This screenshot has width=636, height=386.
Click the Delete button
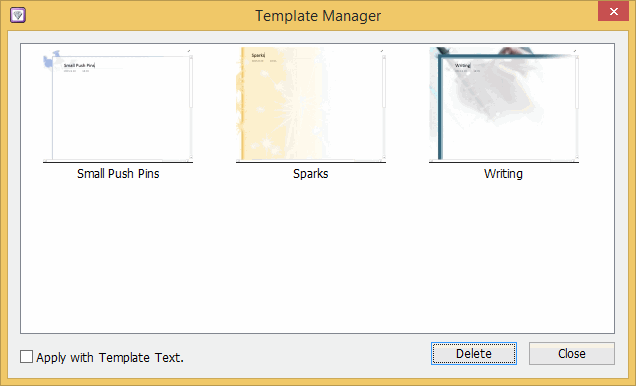(474, 354)
